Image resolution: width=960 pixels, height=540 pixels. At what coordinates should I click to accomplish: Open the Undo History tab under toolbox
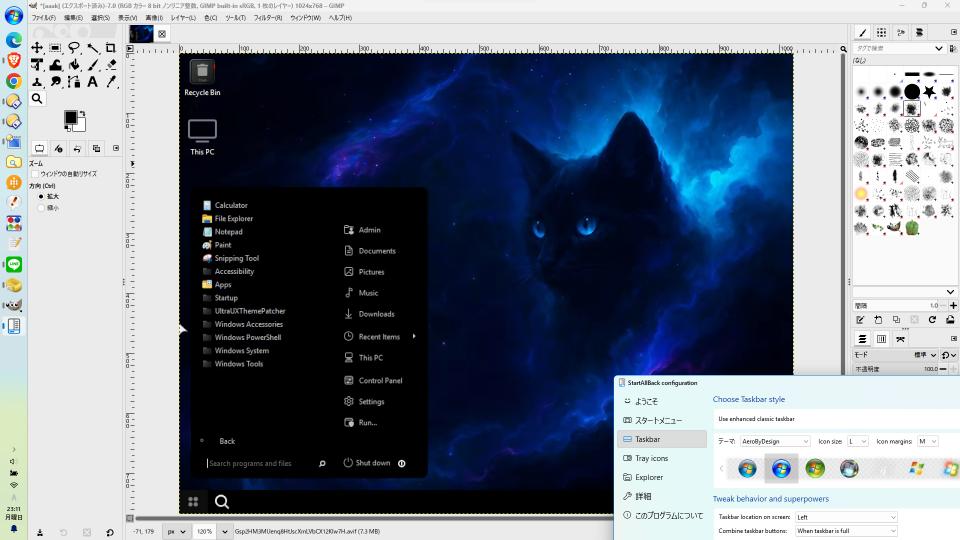point(77,148)
